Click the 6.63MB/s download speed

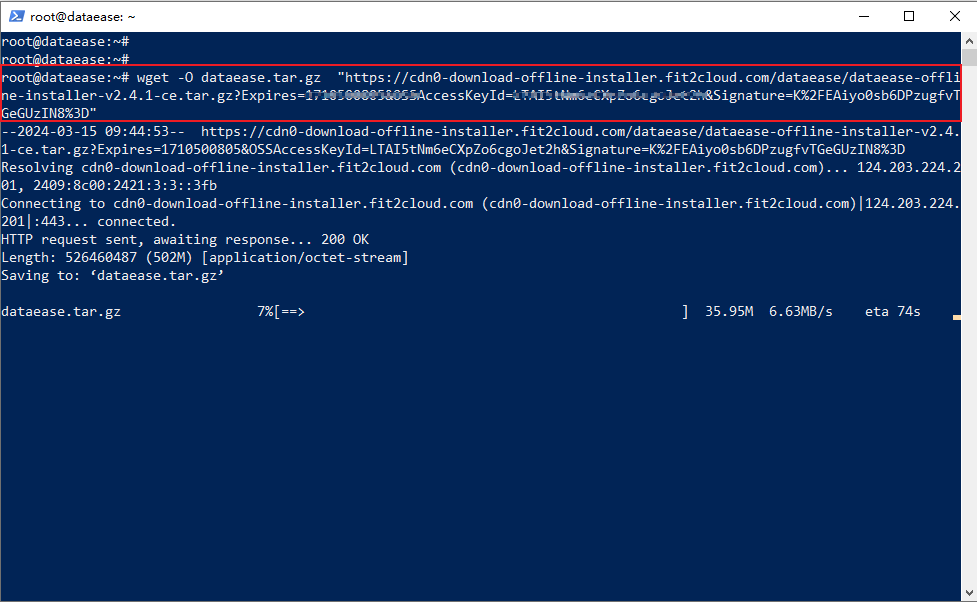tap(800, 311)
